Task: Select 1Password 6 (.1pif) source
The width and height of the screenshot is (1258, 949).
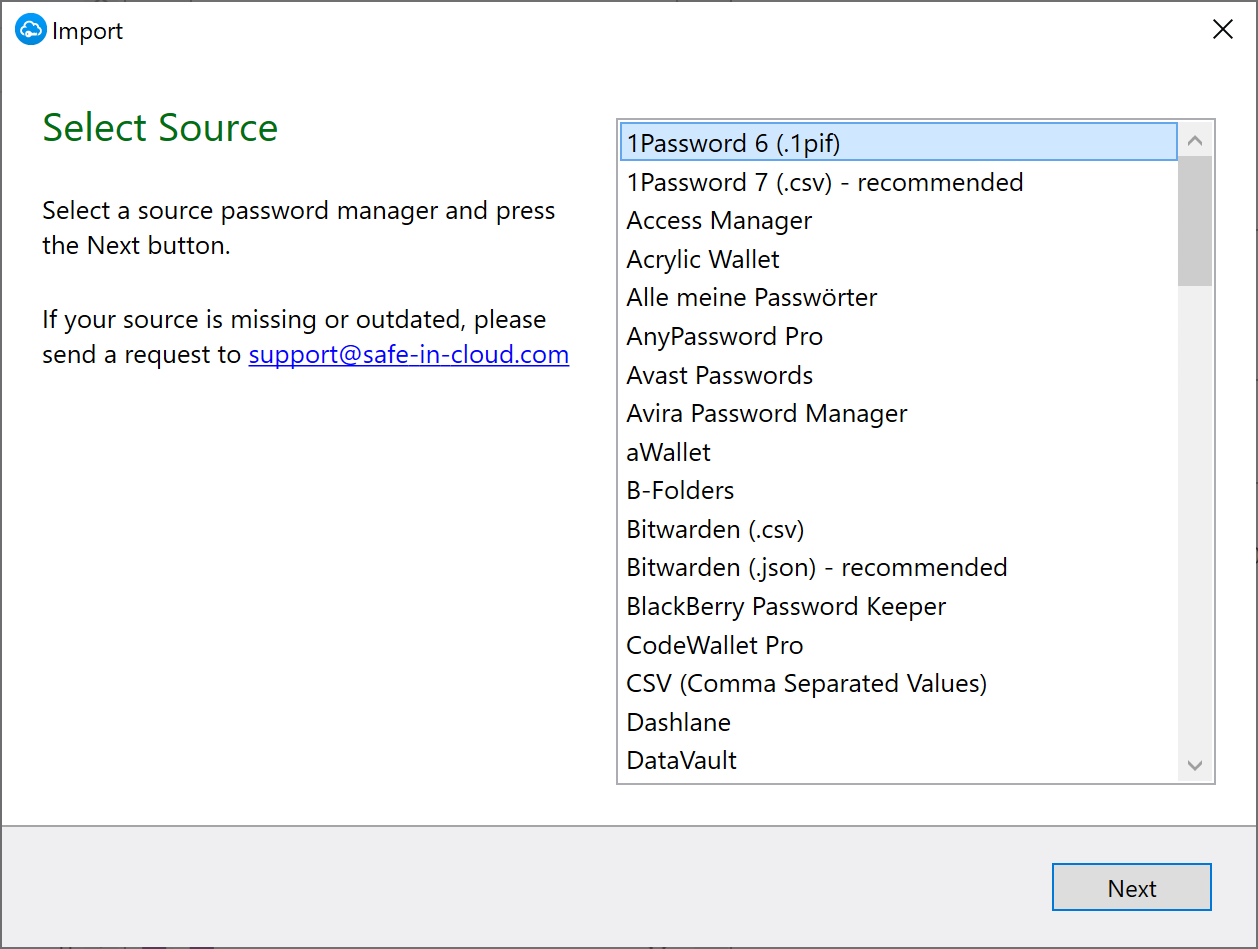Action: tap(898, 143)
